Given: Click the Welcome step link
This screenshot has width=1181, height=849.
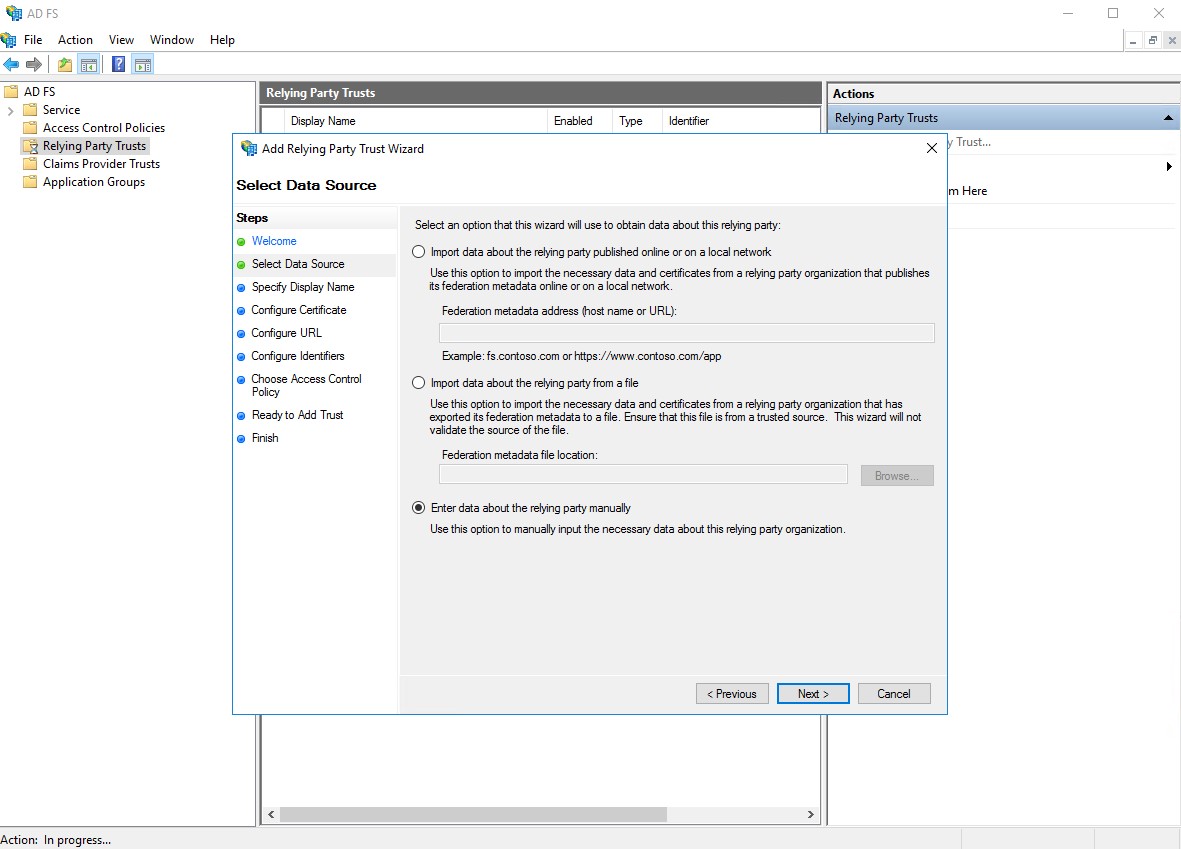Looking at the screenshot, I should (274, 241).
